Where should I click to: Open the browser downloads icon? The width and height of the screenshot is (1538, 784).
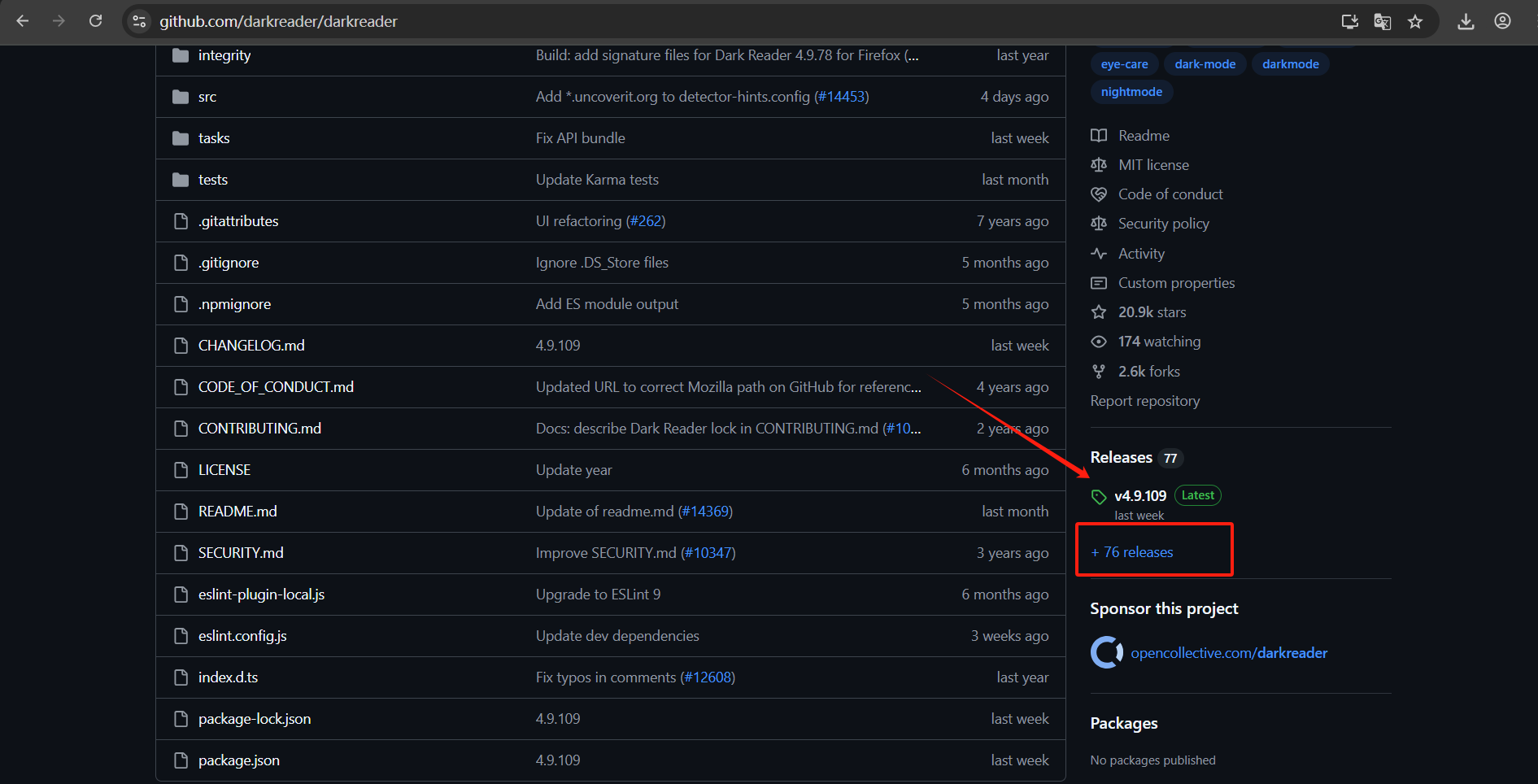click(1466, 21)
